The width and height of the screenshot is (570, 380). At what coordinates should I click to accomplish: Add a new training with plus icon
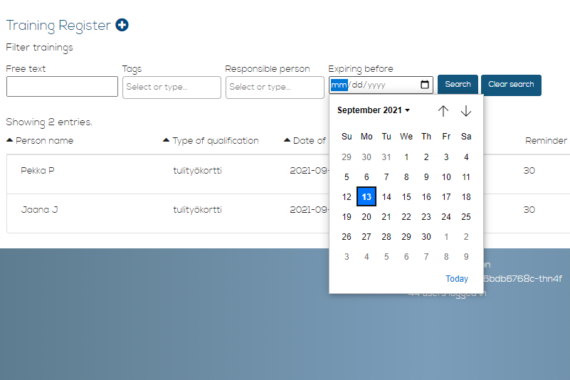(122, 25)
